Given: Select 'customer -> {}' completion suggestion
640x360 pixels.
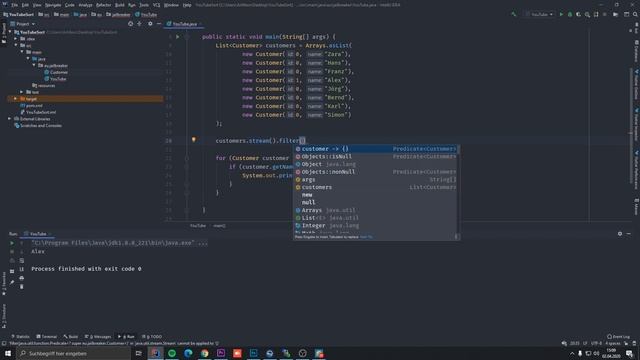Looking at the screenshot, I should (376, 149).
